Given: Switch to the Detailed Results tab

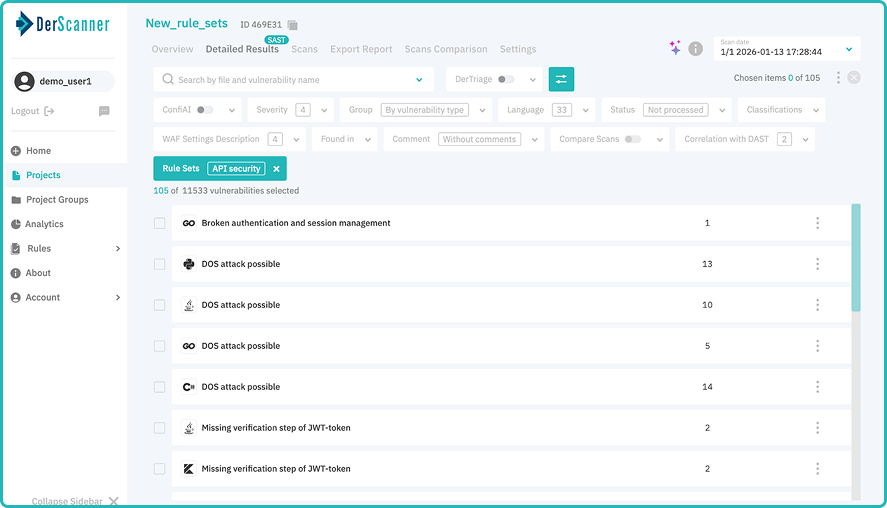Looking at the screenshot, I should [x=242, y=49].
